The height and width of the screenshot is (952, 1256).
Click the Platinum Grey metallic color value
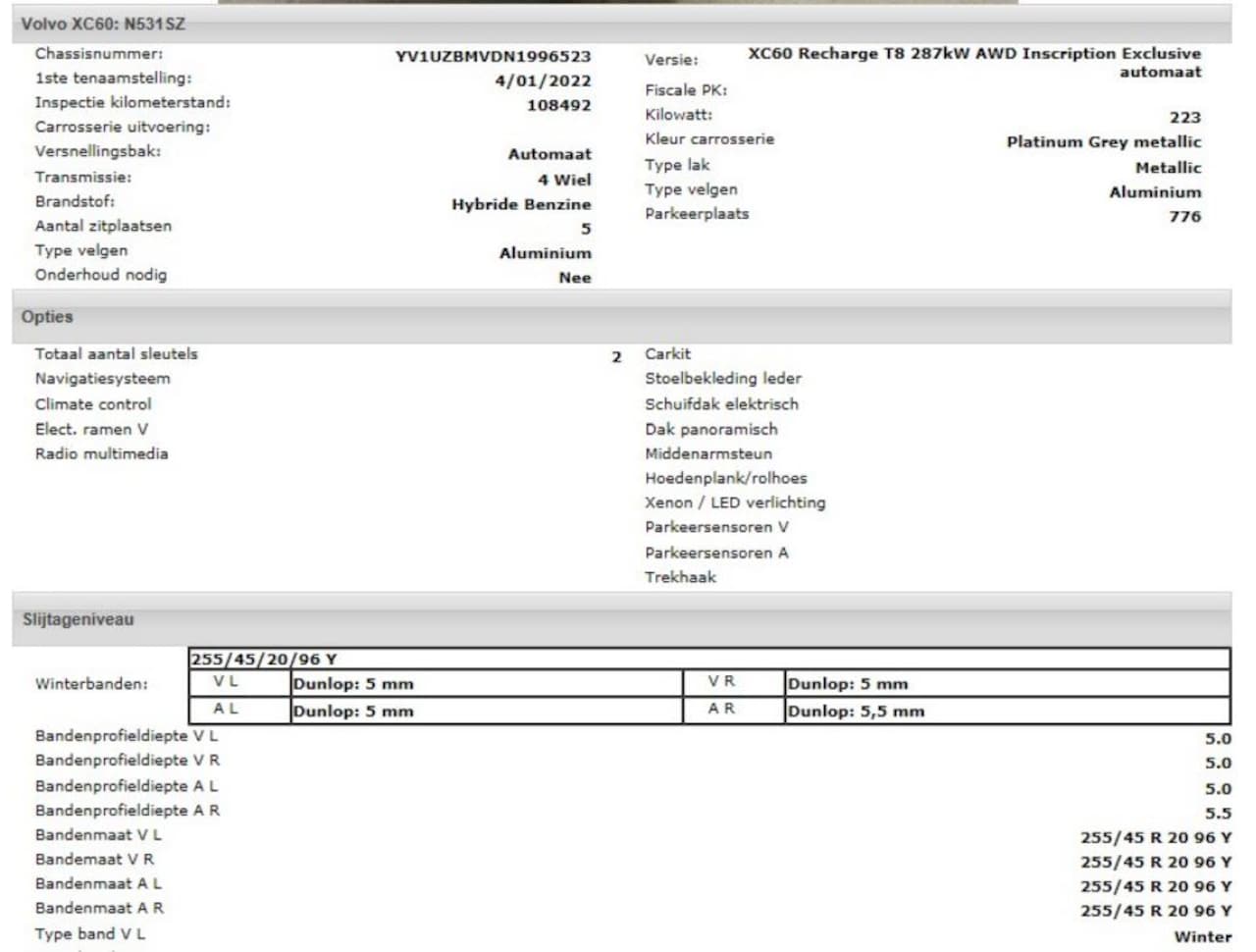(x=1103, y=142)
